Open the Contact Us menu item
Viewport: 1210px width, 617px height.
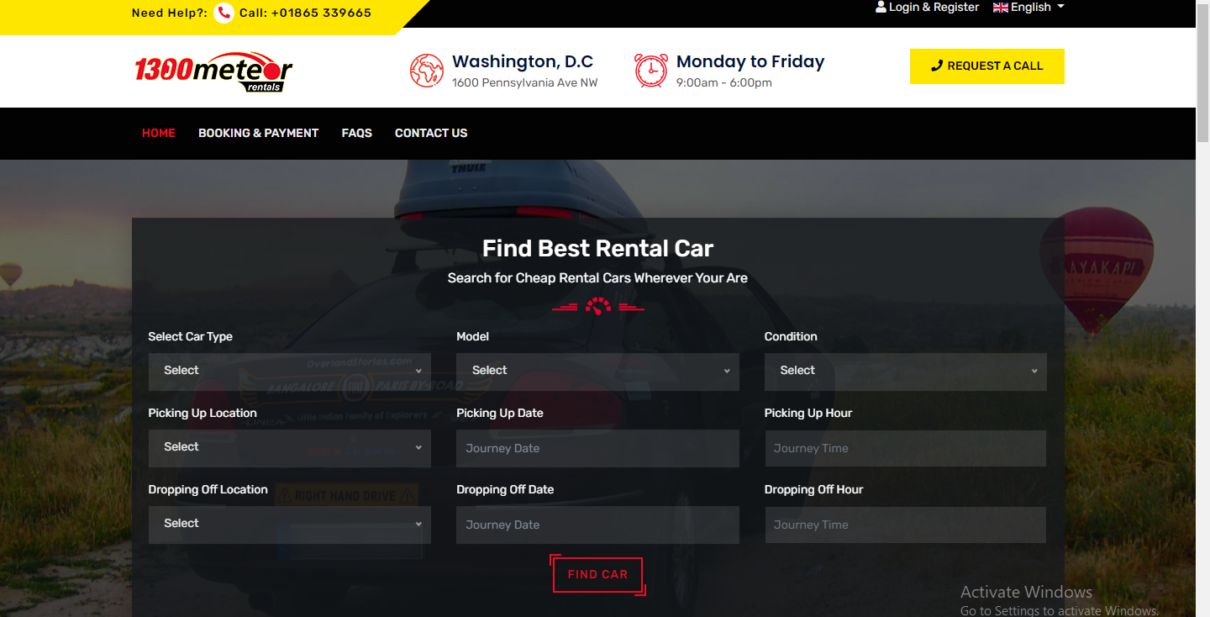point(431,133)
